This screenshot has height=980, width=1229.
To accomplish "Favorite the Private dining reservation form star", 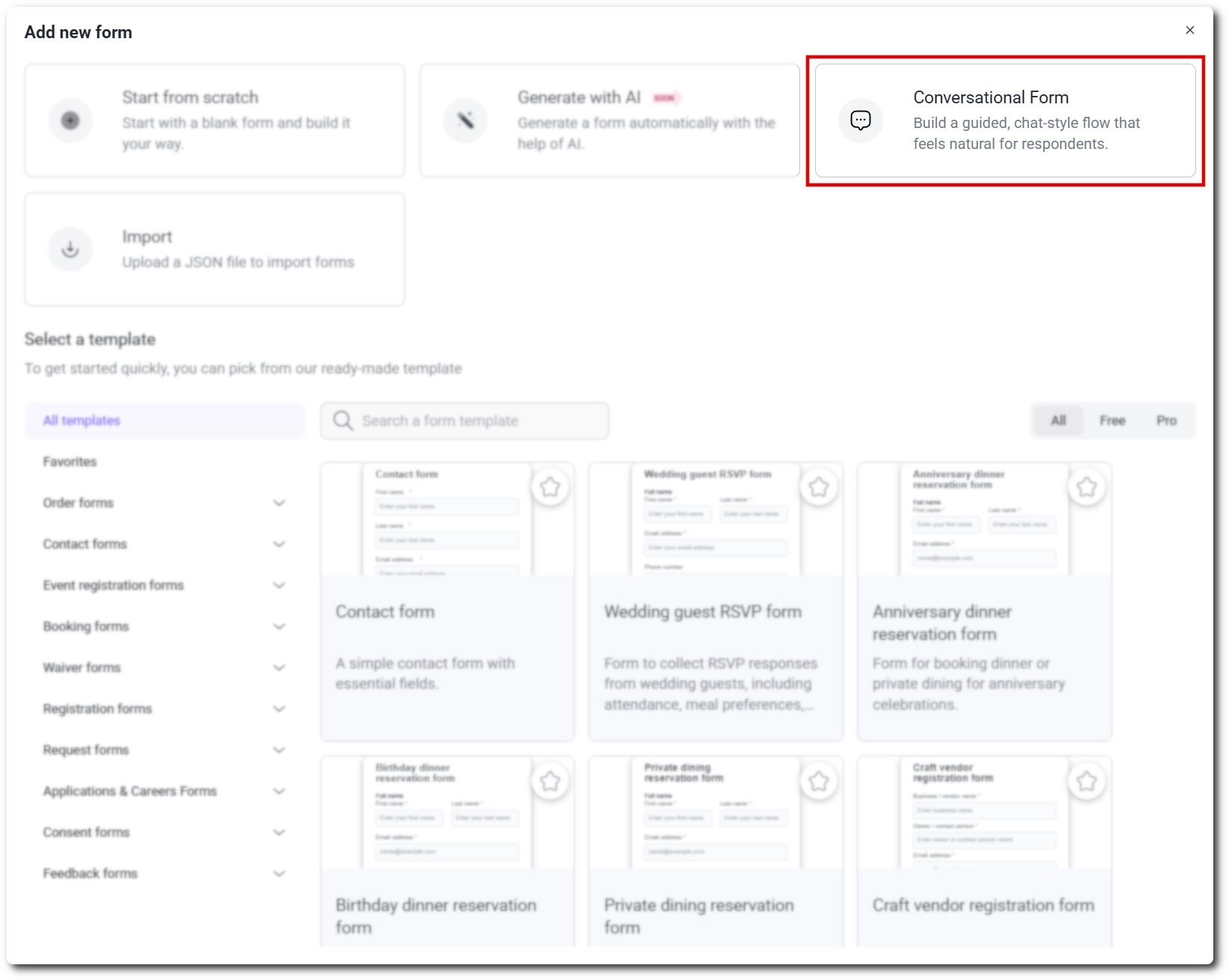I will (819, 782).
